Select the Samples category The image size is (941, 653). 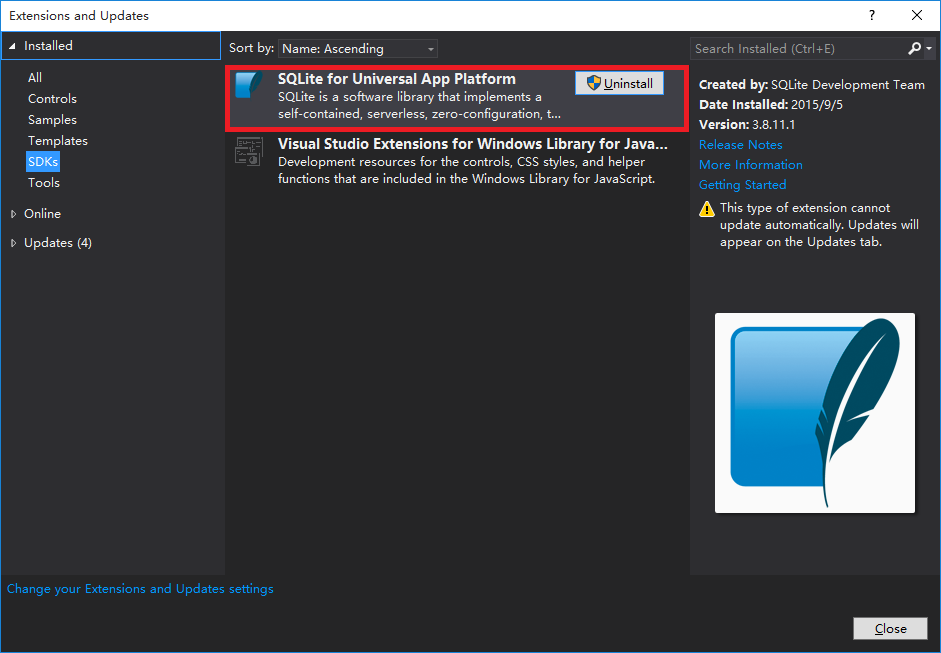52,119
